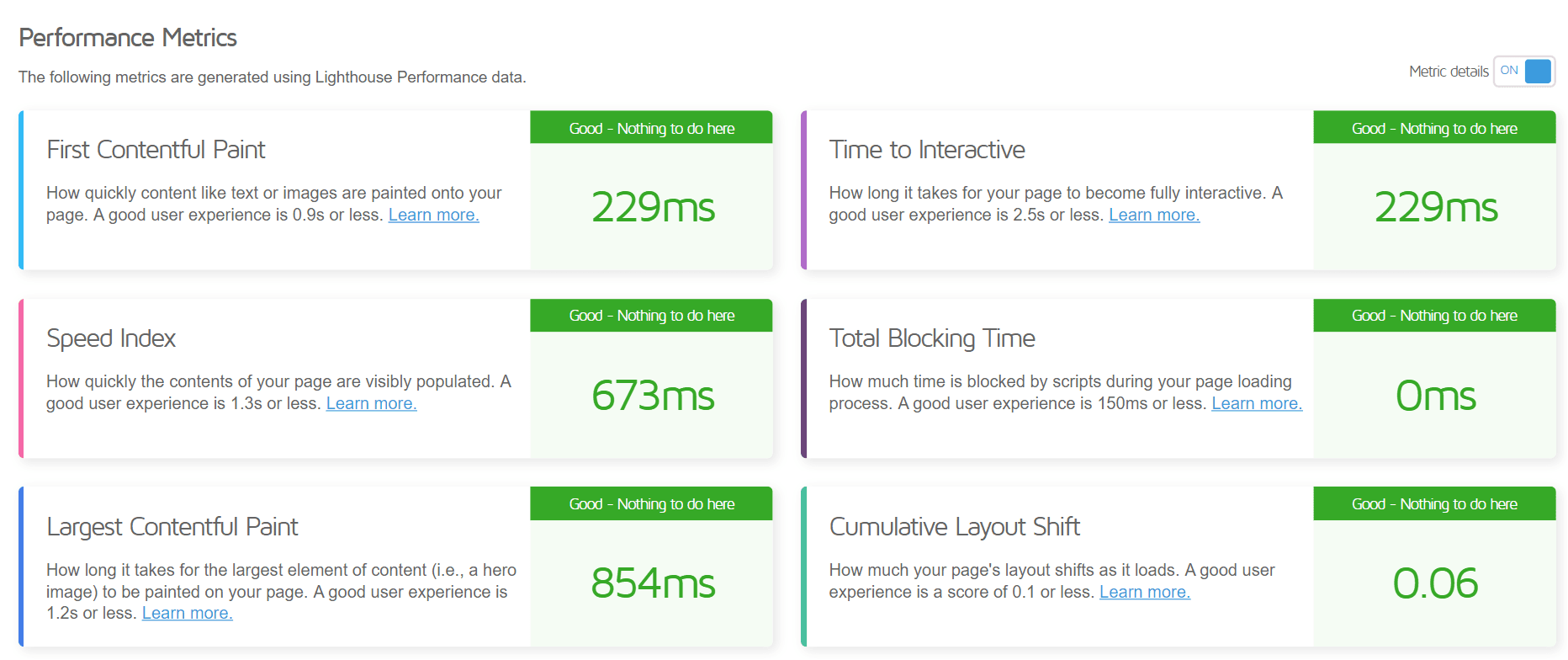Select the Time to Interactive 229ms value

tap(1435, 207)
